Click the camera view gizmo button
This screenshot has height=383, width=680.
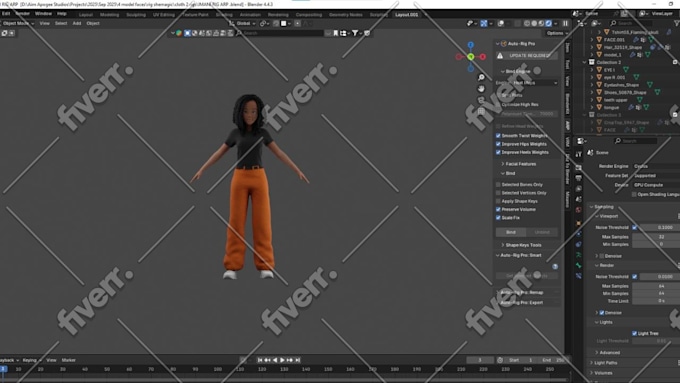click(x=481, y=100)
